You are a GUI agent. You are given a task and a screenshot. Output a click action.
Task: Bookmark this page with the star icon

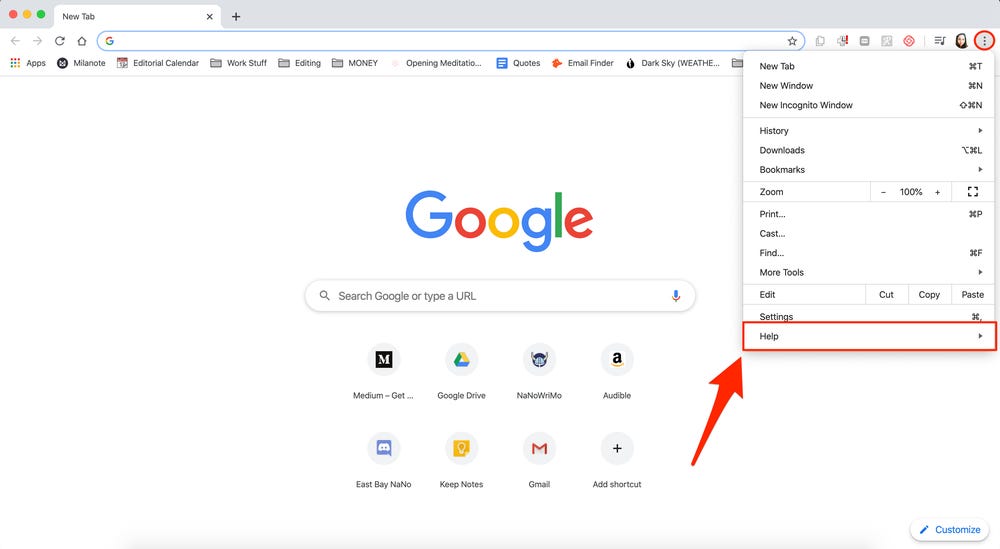click(x=792, y=41)
